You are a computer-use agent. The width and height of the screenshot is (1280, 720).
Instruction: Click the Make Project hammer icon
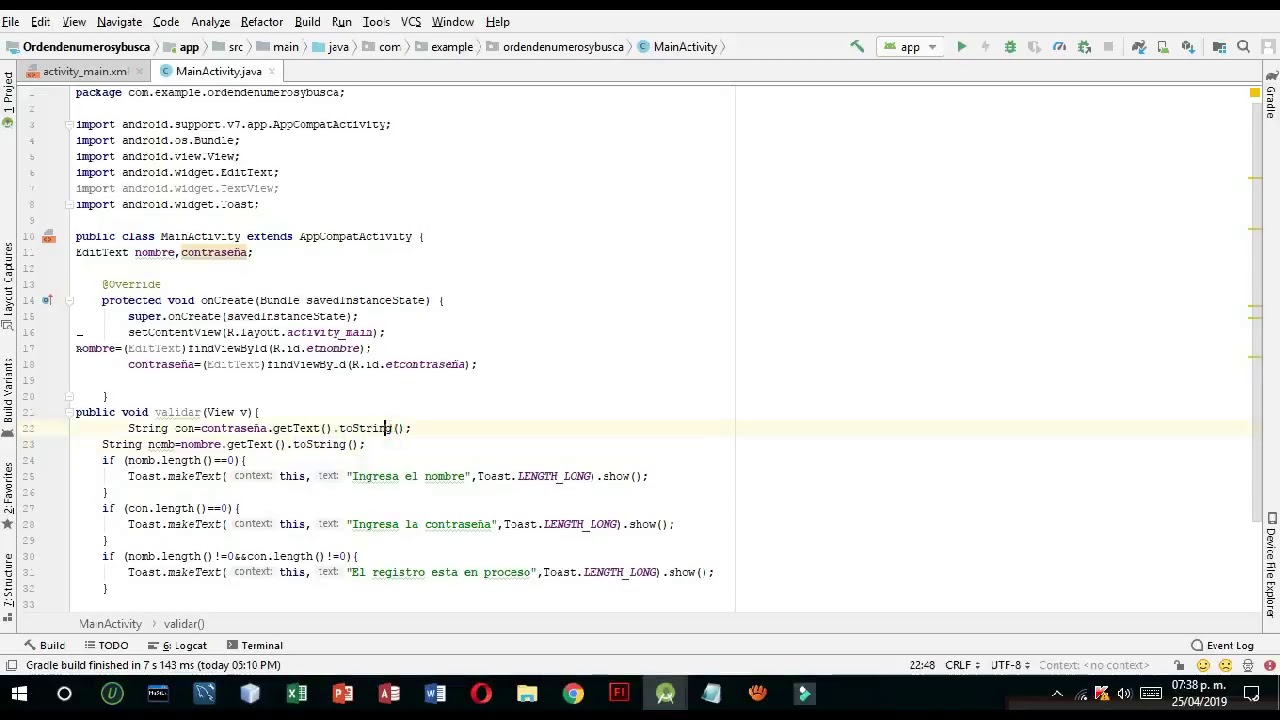click(x=857, y=47)
